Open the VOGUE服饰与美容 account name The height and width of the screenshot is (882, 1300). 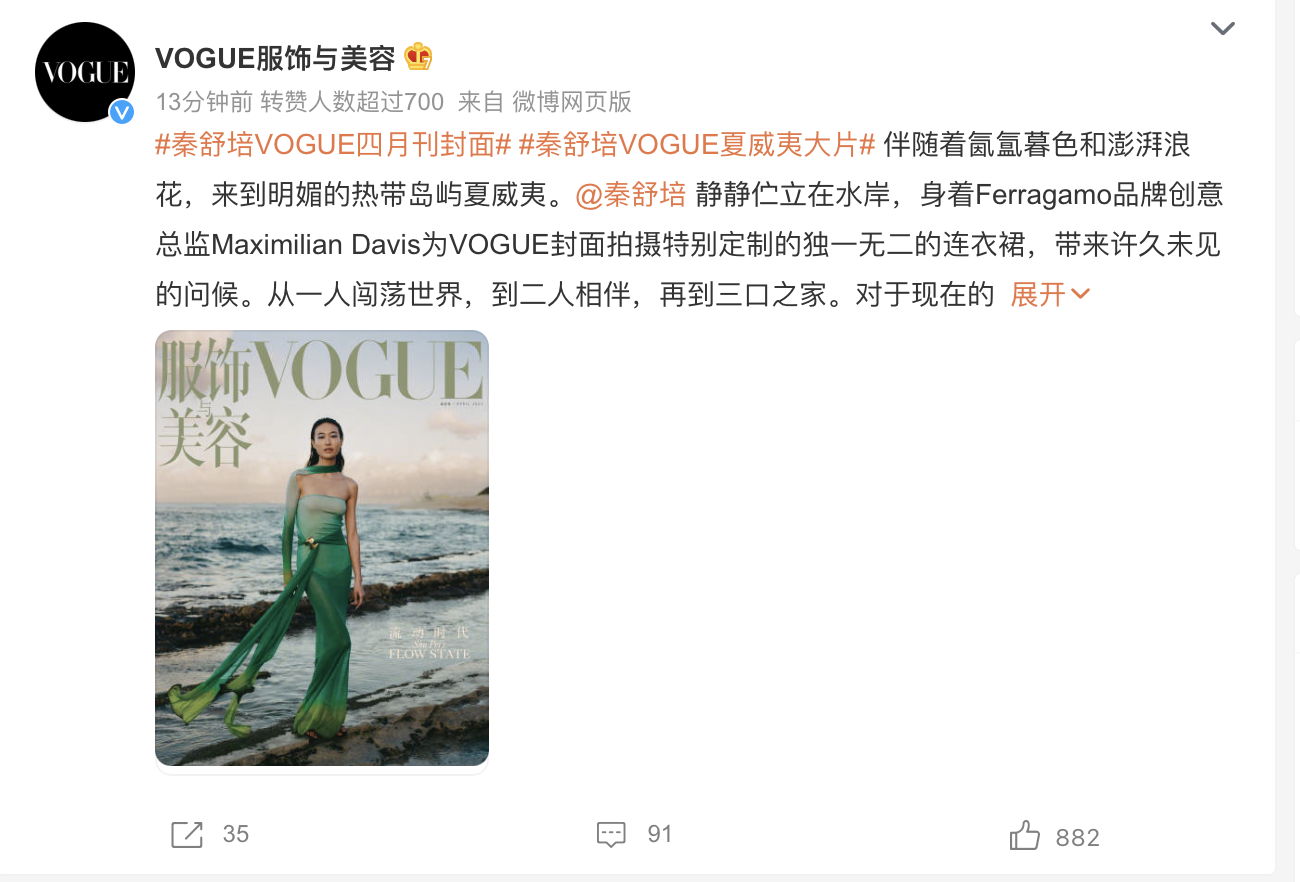click(x=275, y=58)
